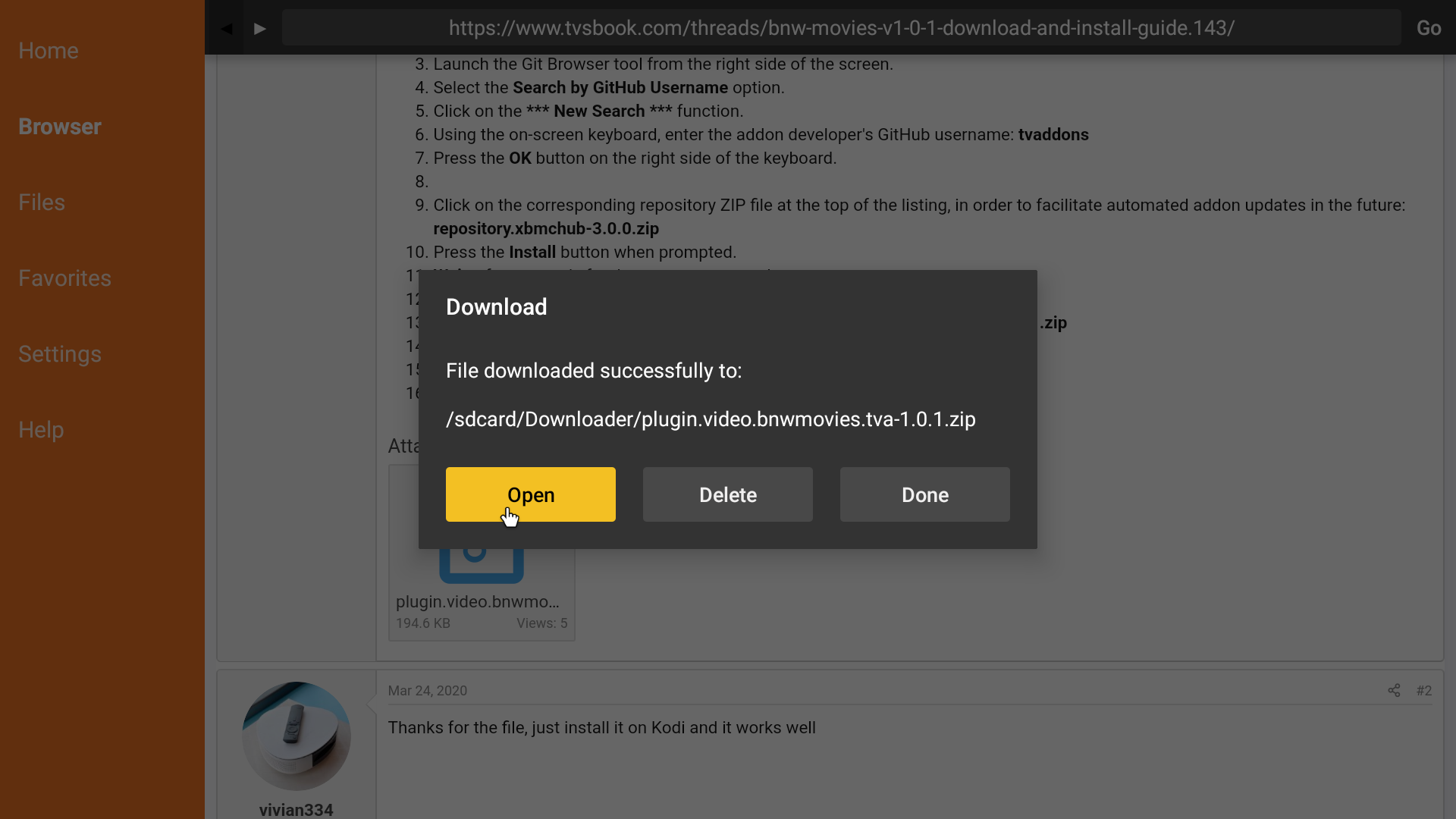Open the Help section

[x=41, y=430]
